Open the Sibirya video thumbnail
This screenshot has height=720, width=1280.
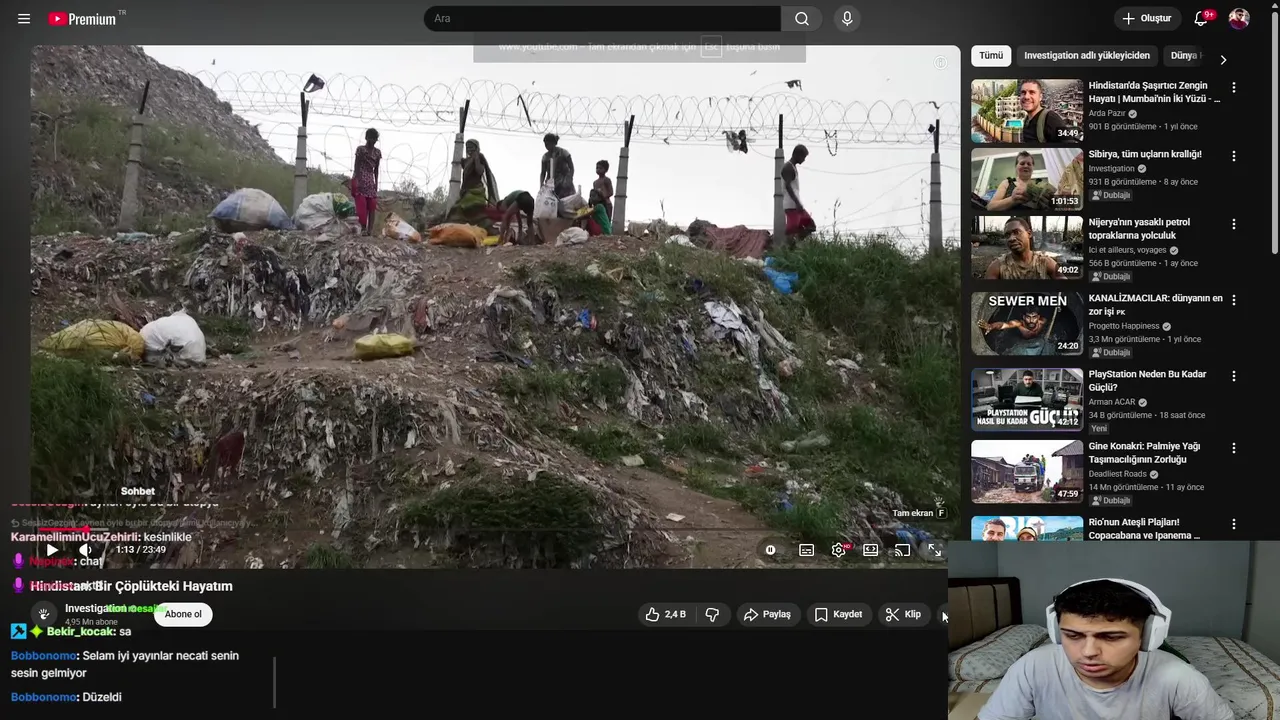[x=1027, y=179]
